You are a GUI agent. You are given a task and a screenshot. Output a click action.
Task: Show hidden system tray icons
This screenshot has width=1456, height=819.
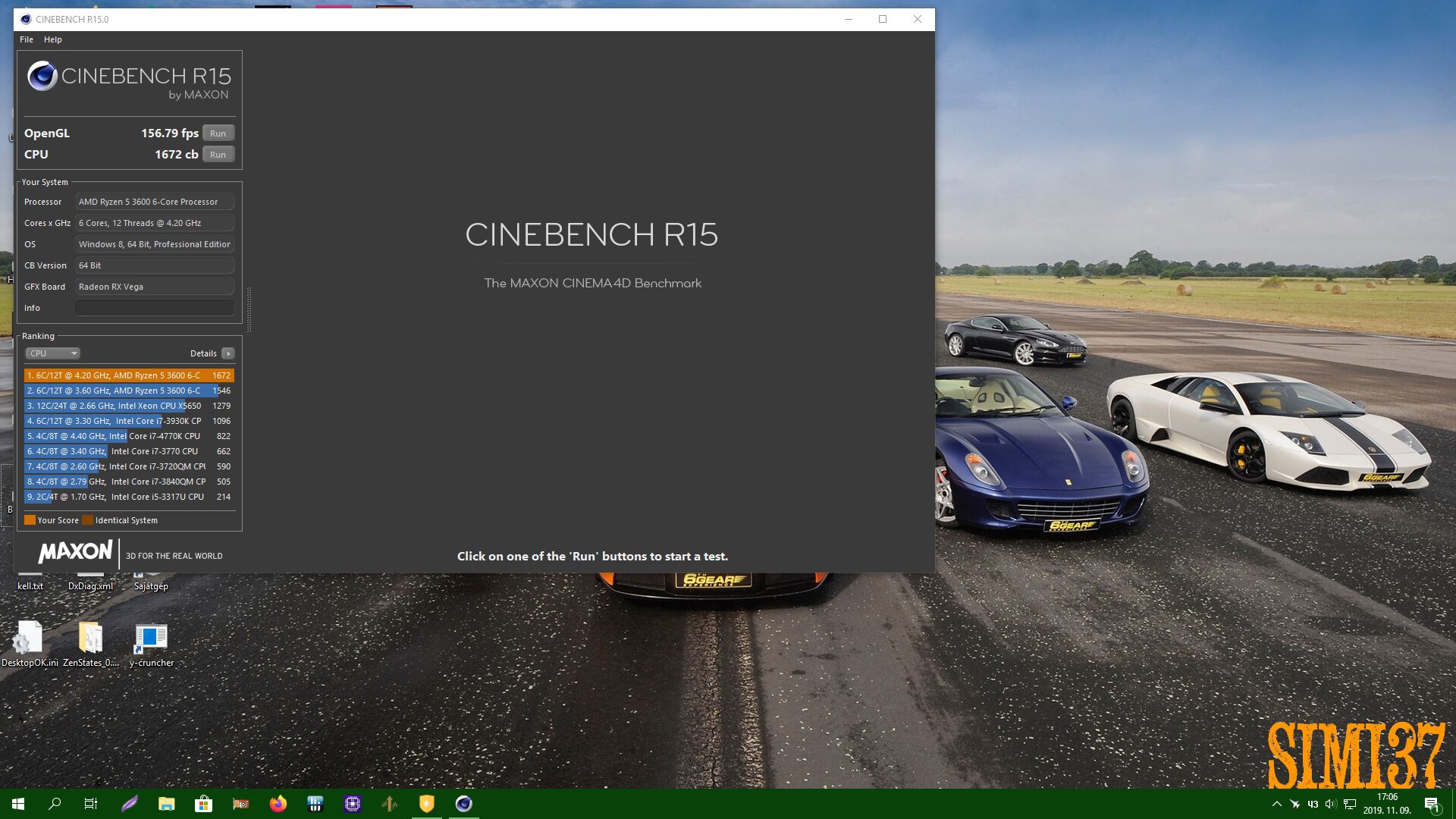pyautogui.click(x=1276, y=804)
